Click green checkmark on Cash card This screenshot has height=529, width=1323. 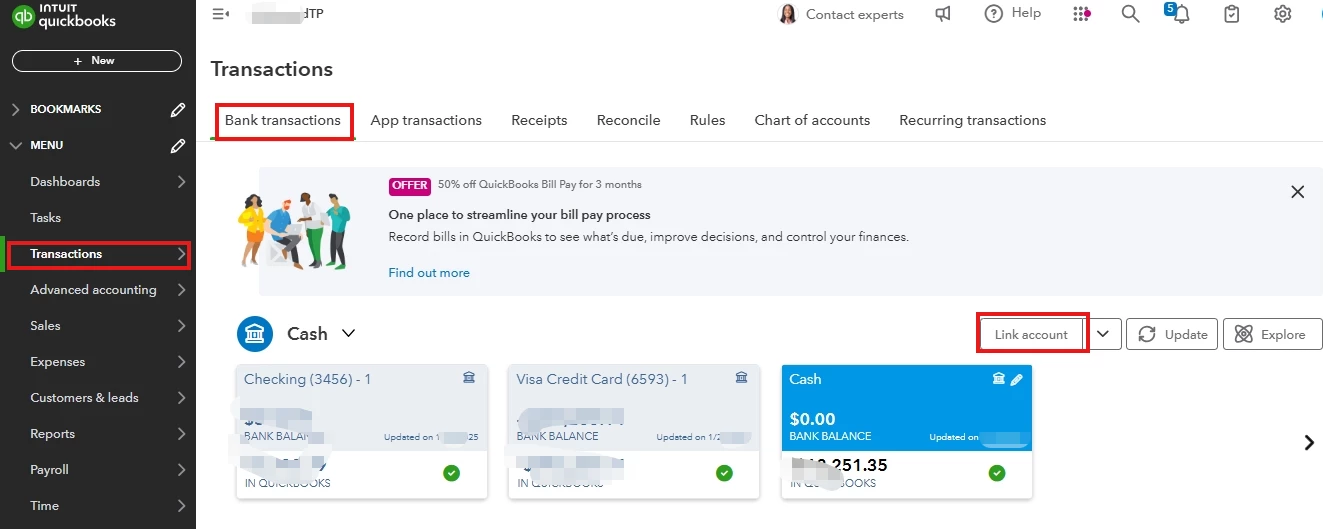pos(997,473)
